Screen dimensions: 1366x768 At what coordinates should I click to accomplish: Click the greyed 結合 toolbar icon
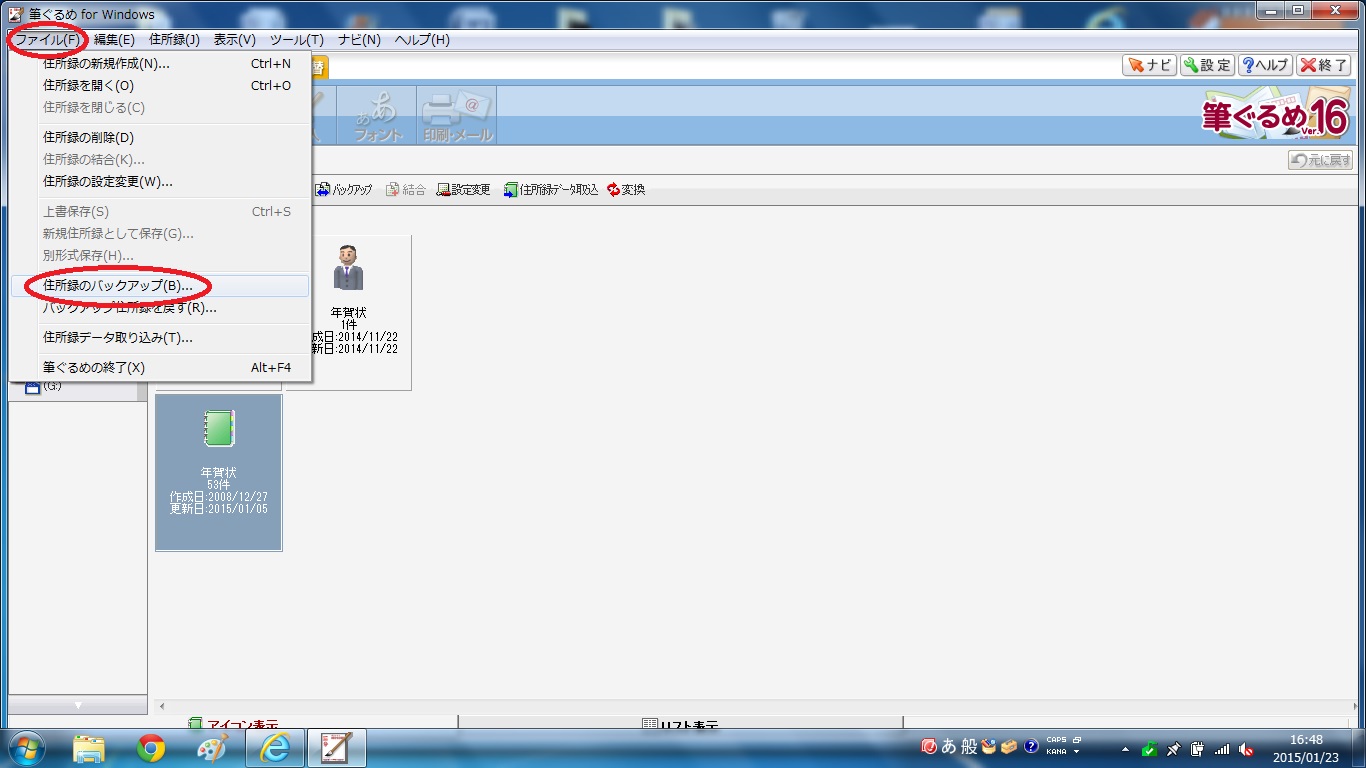click(406, 189)
